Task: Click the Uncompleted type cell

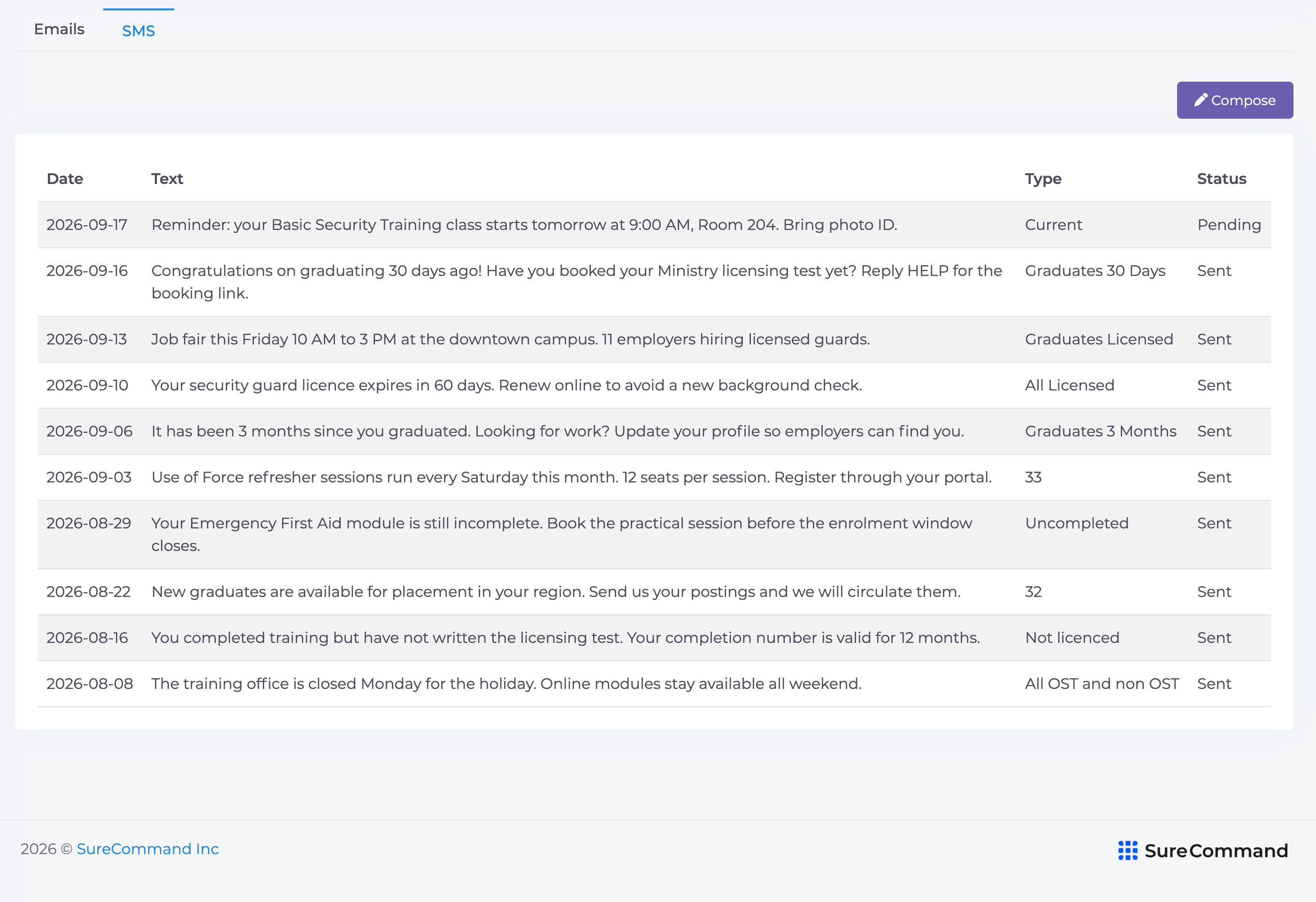Action: [x=1077, y=523]
